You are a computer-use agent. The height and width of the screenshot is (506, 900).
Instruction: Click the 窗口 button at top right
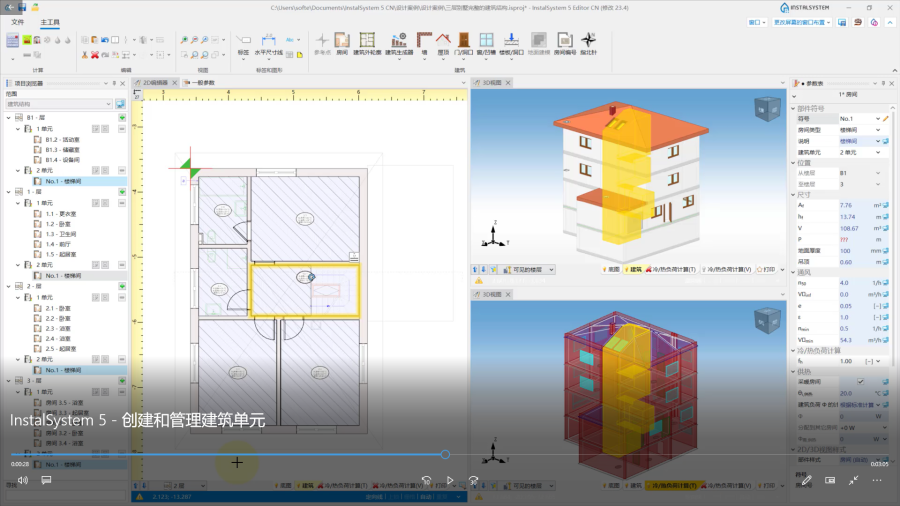pyautogui.click(x=757, y=22)
